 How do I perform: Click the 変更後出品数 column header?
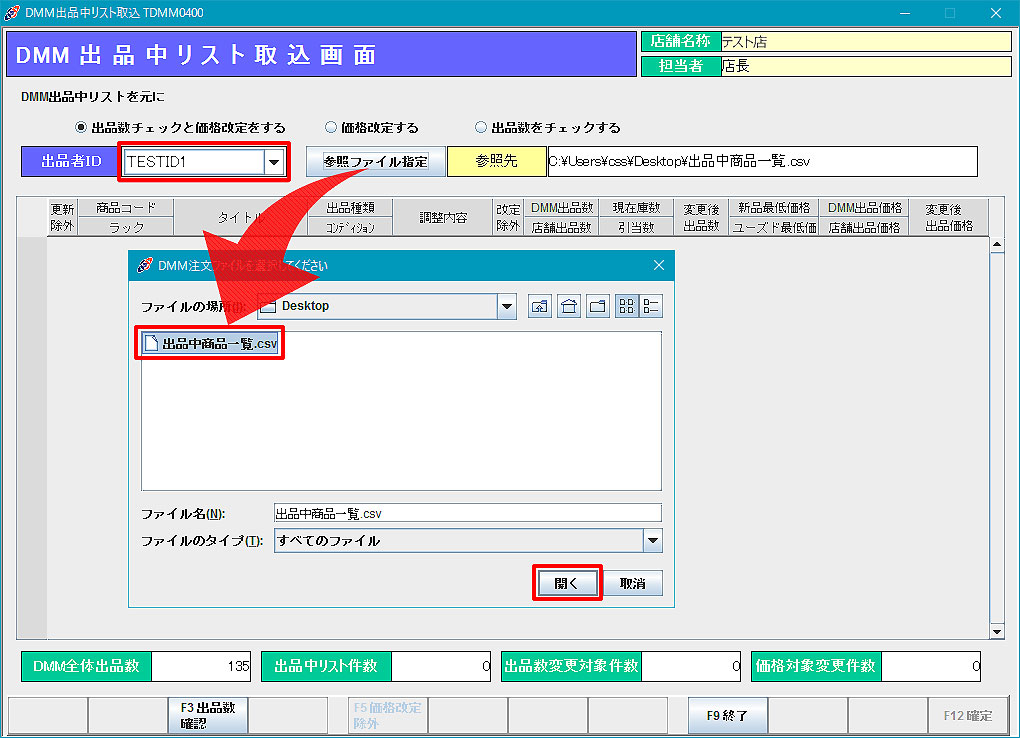(701, 217)
